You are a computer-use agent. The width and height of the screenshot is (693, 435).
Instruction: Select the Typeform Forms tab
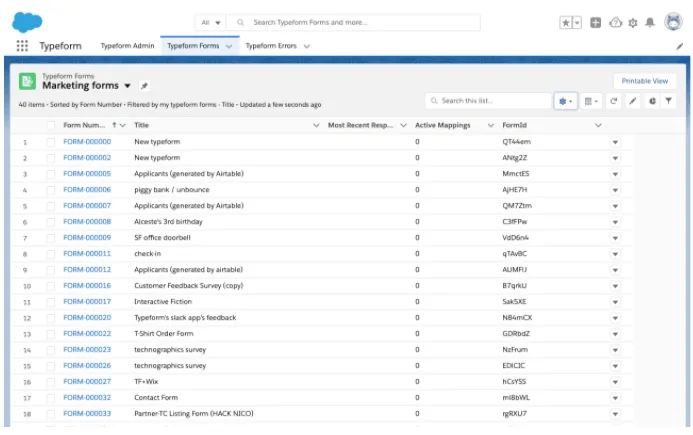193,46
